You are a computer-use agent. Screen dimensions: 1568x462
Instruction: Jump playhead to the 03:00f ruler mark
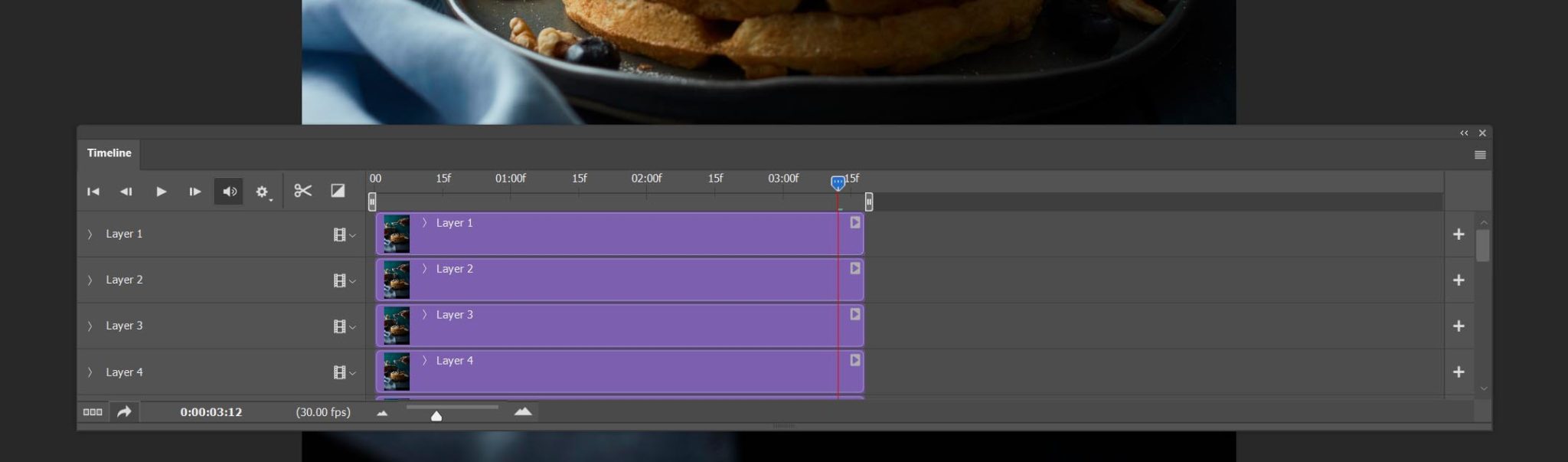tap(782, 179)
